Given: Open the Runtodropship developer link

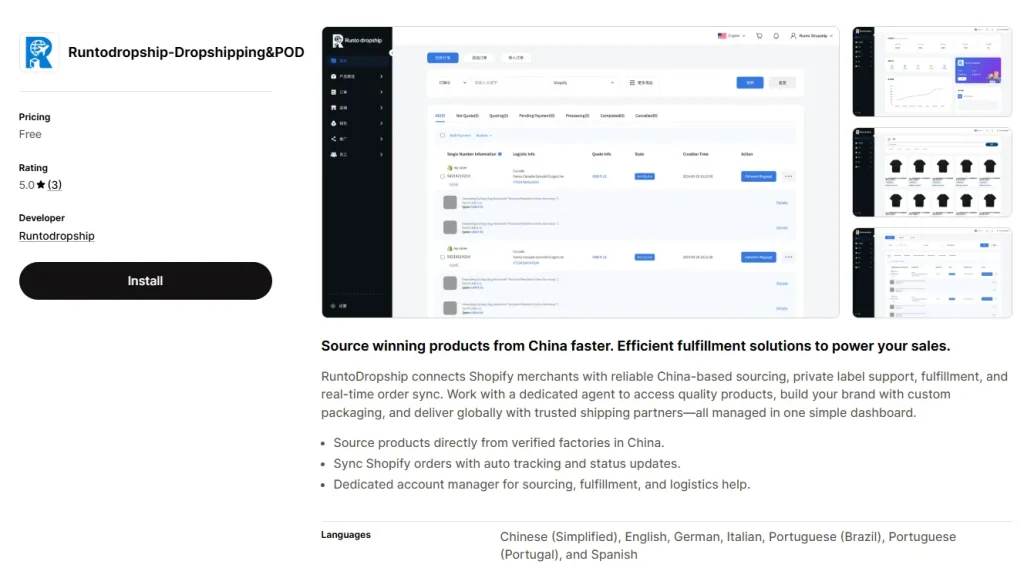Looking at the screenshot, I should point(57,236).
